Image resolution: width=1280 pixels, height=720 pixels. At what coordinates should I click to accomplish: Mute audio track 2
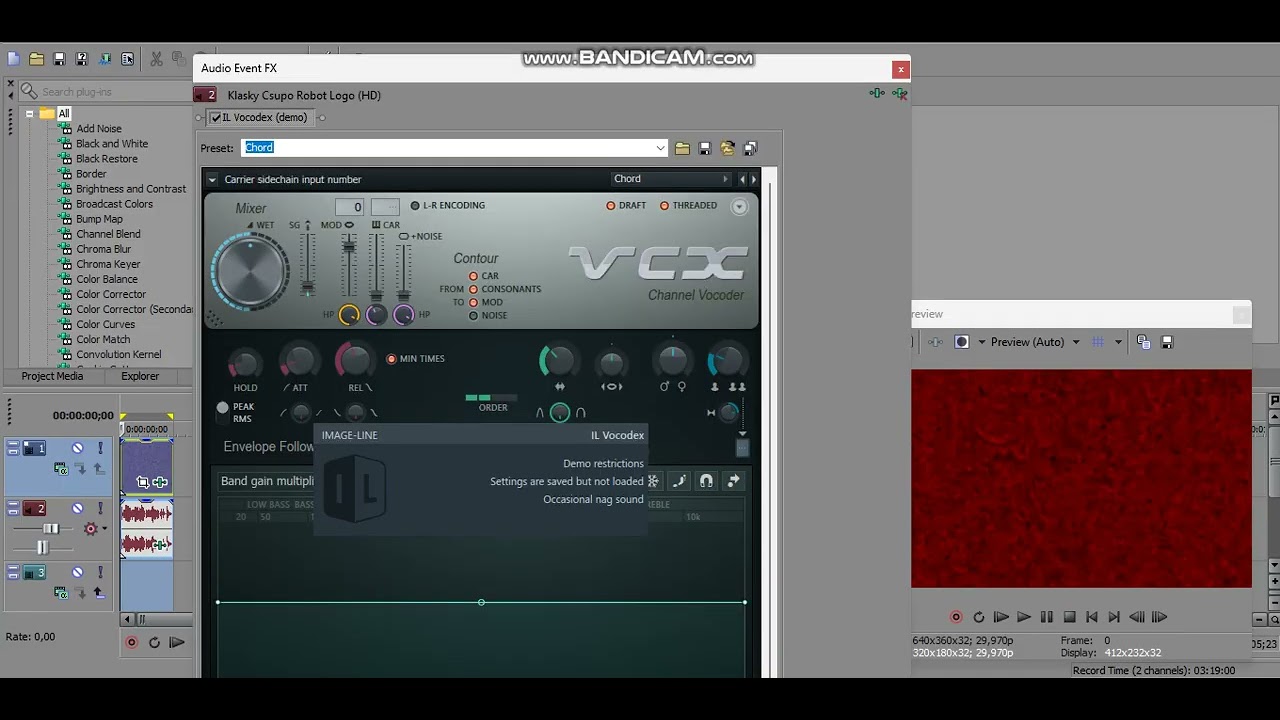77,508
